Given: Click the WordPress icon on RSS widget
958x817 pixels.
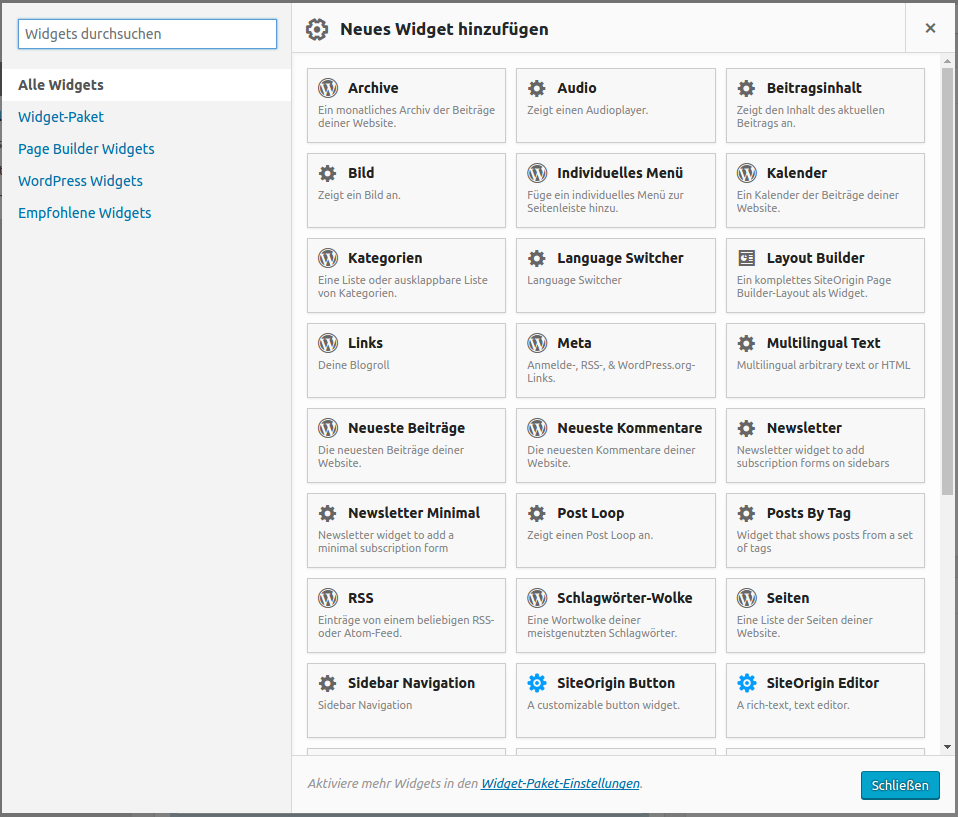Looking at the screenshot, I should (328, 598).
